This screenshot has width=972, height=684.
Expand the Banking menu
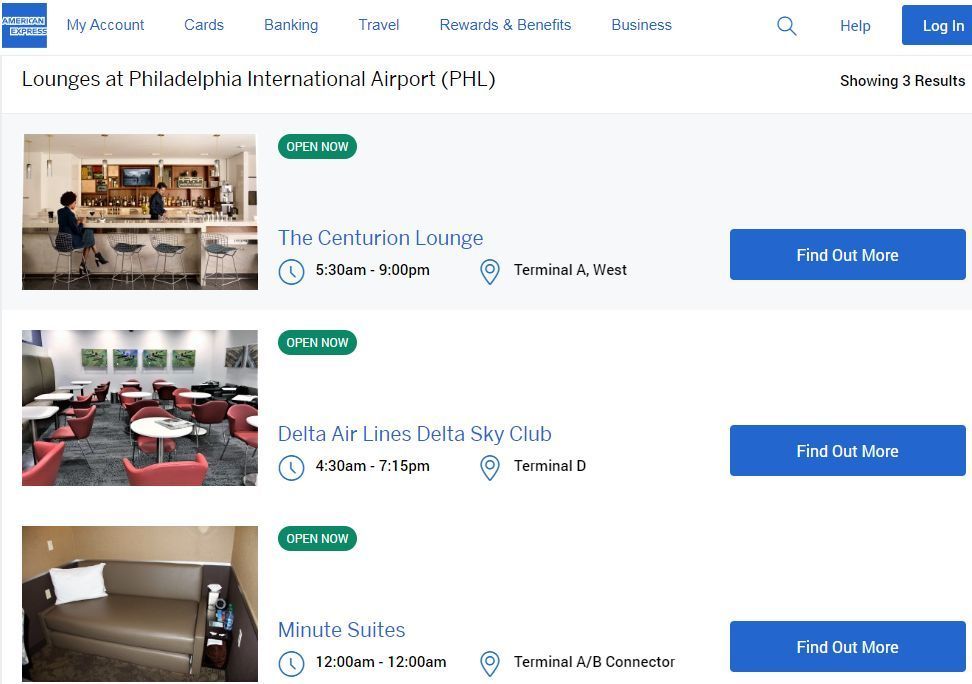click(x=291, y=25)
